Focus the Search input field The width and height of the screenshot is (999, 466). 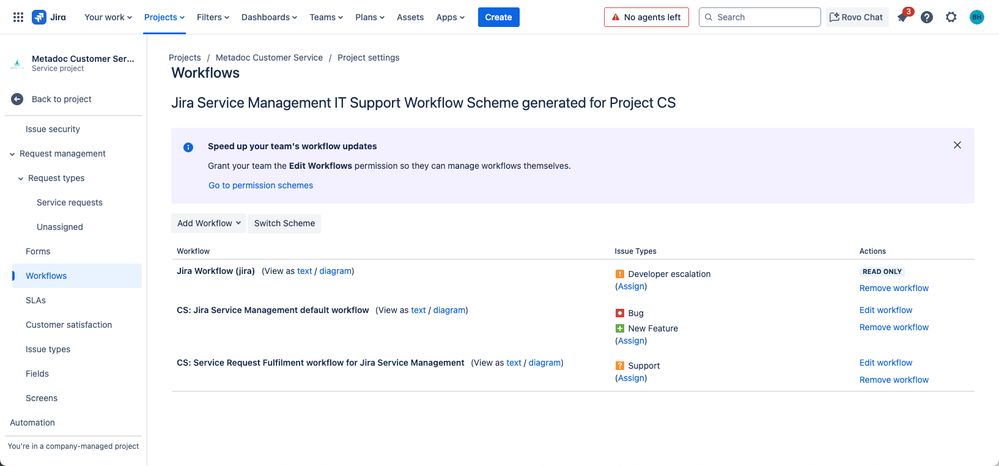click(x=759, y=17)
